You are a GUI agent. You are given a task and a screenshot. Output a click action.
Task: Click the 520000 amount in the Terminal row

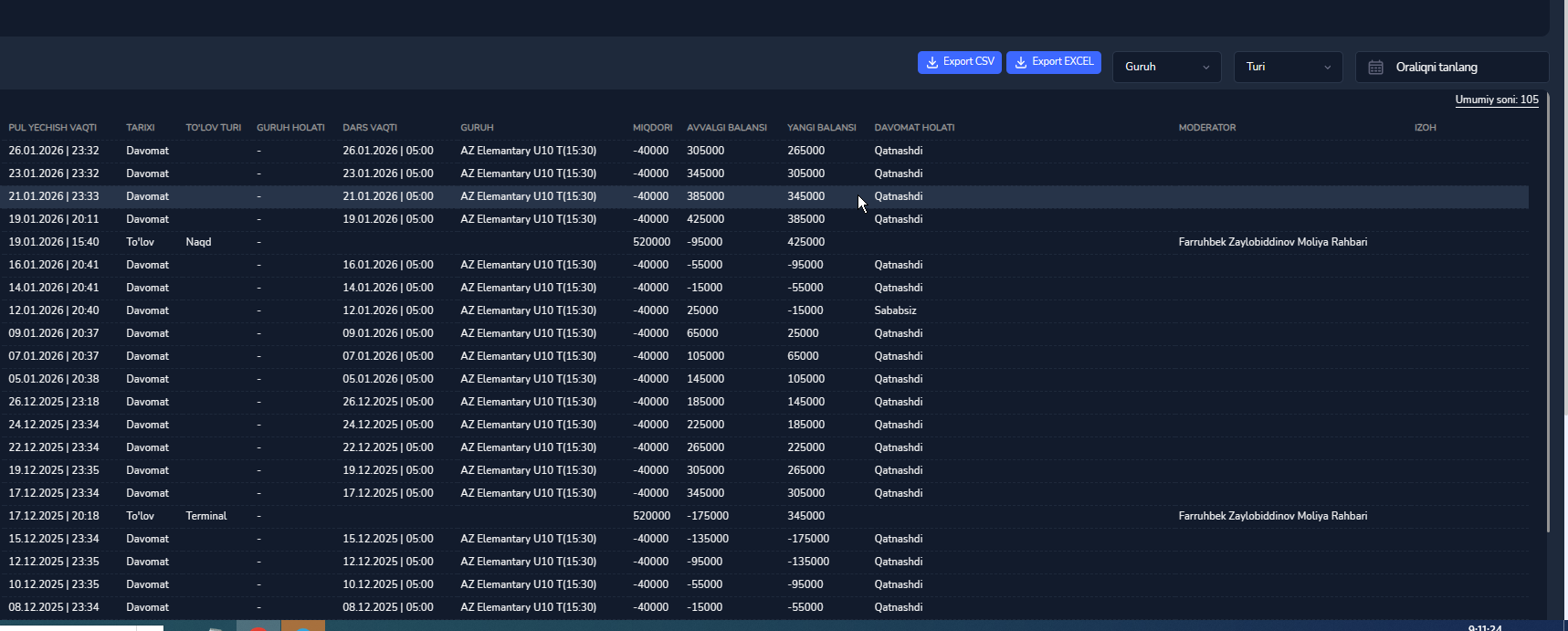tap(651, 516)
